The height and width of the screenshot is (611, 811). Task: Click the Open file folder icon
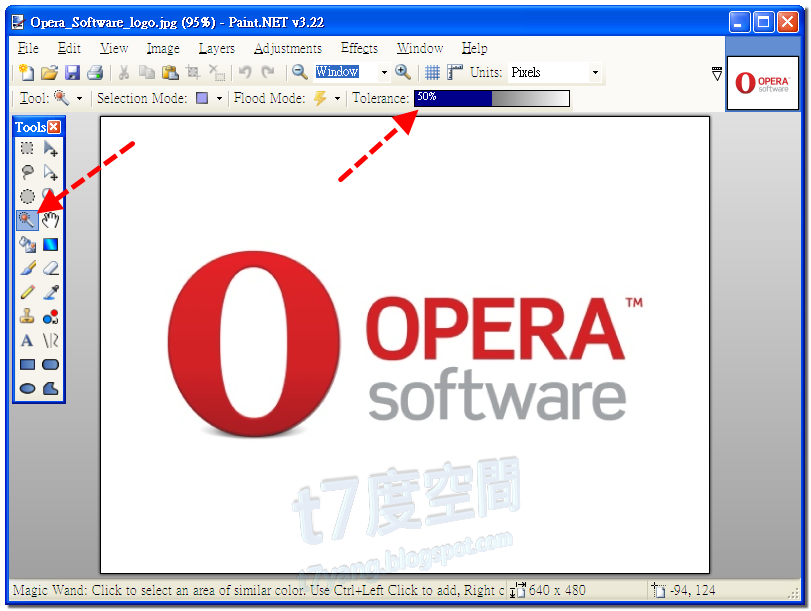[x=49, y=72]
